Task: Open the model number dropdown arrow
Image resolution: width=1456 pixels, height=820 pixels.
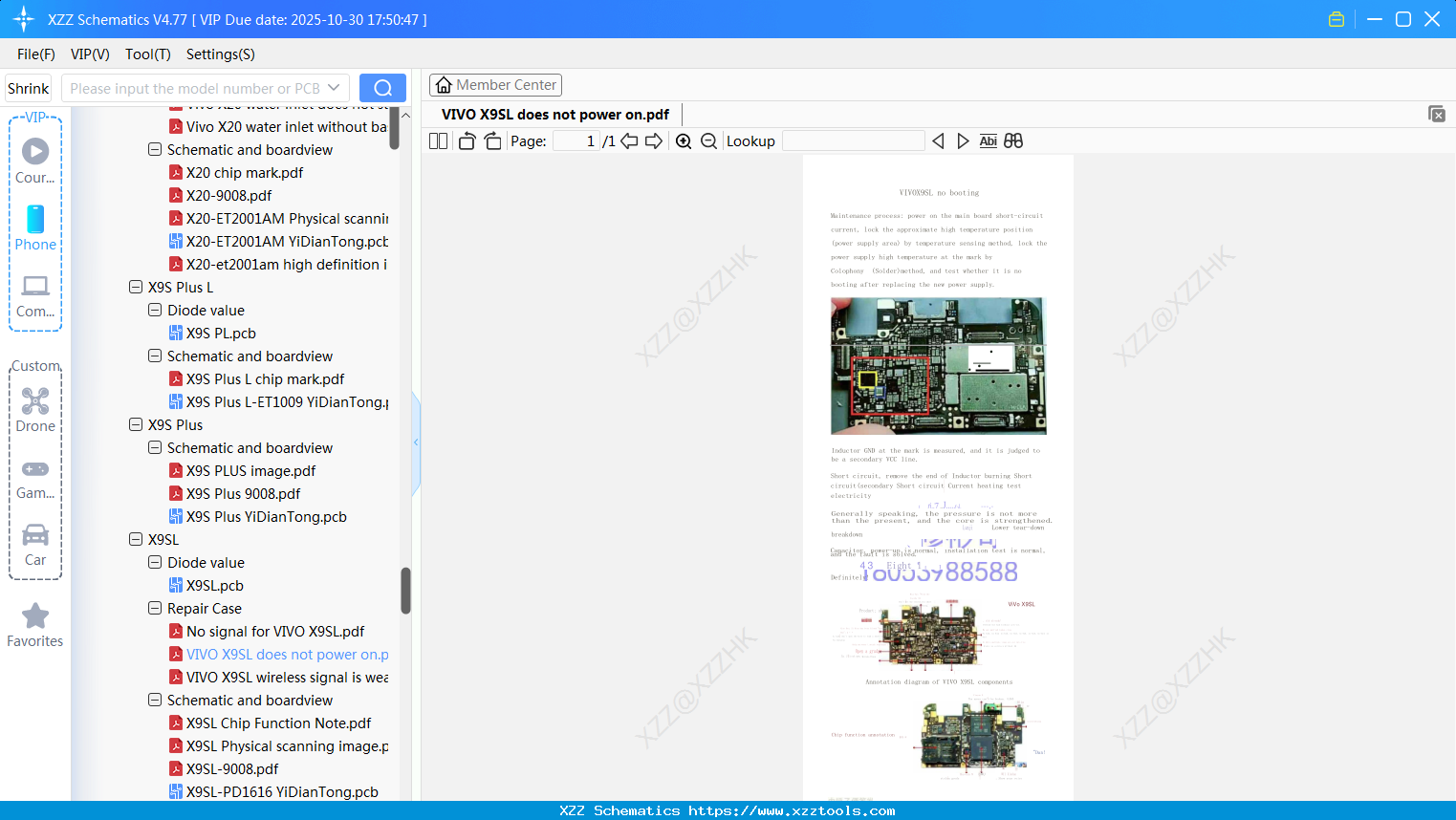Action: click(x=334, y=88)
